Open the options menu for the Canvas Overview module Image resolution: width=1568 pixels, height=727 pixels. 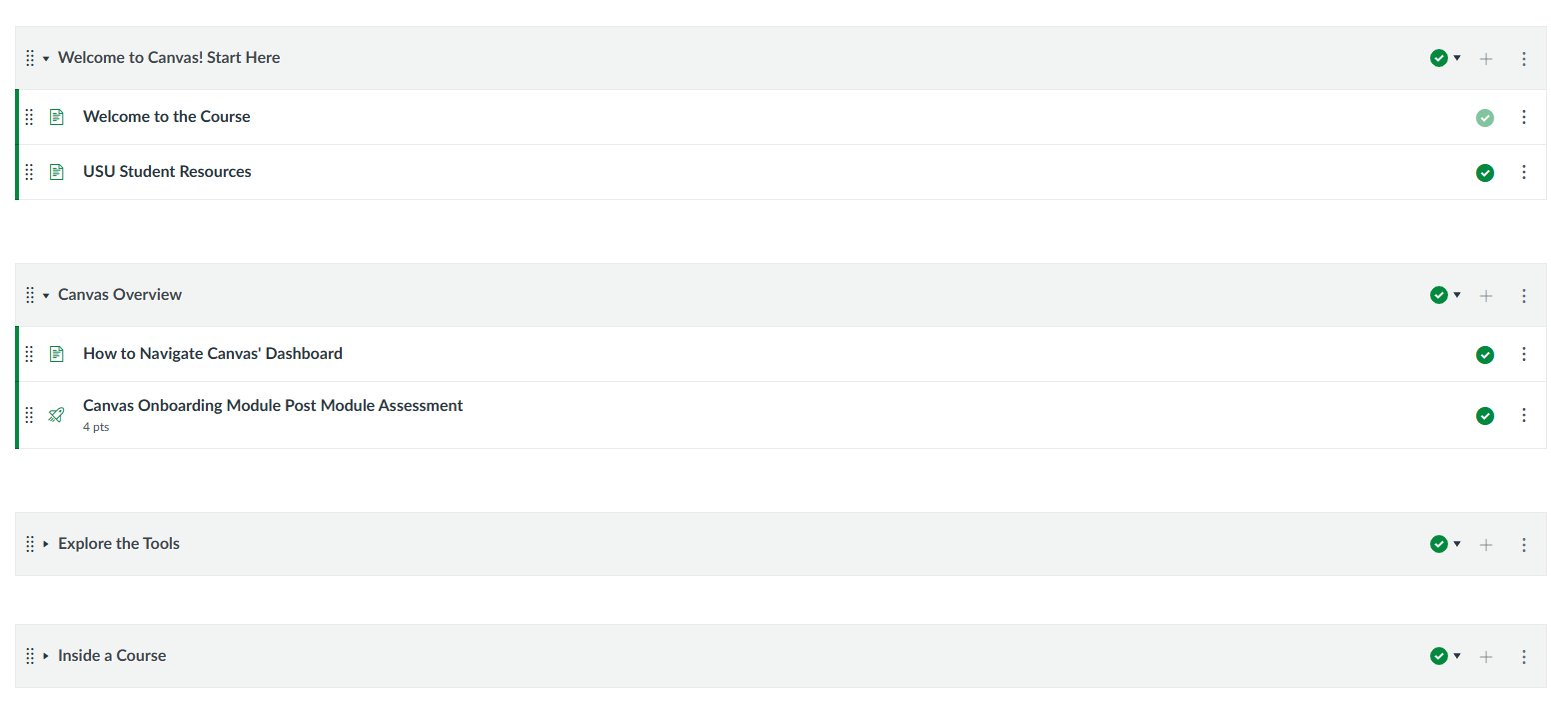tap(1524, 296)
